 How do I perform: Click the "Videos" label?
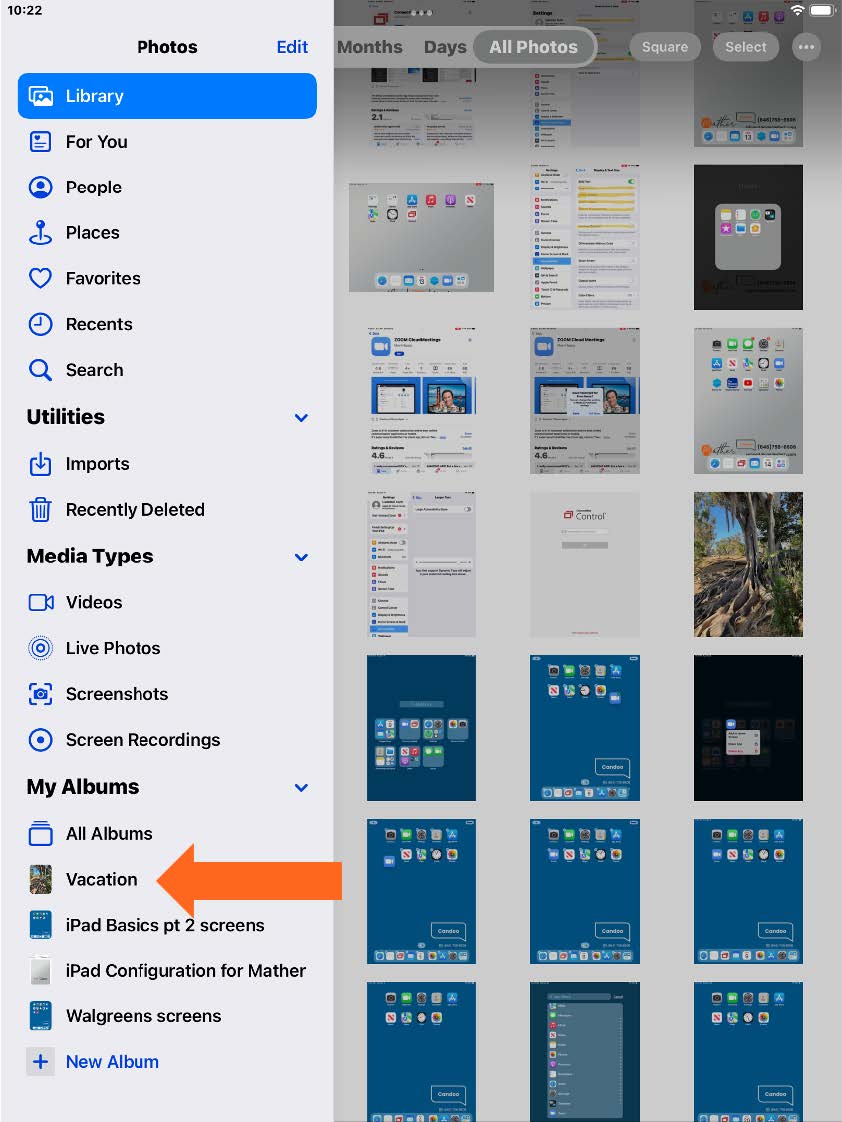coord(94,603)
